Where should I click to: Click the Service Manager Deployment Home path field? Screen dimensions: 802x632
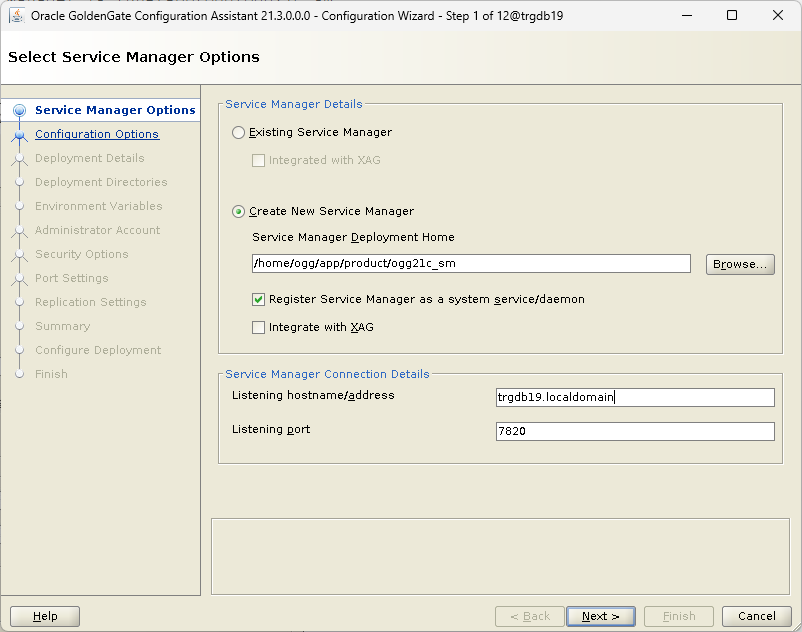tap(471, 263)
